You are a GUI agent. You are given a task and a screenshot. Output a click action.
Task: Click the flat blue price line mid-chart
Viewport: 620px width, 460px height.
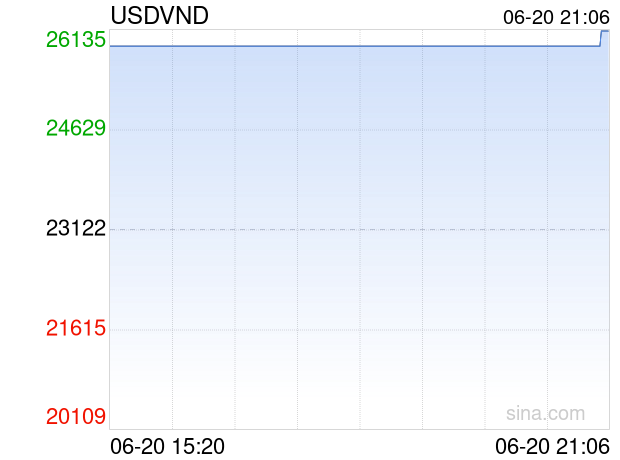(355, 46)
